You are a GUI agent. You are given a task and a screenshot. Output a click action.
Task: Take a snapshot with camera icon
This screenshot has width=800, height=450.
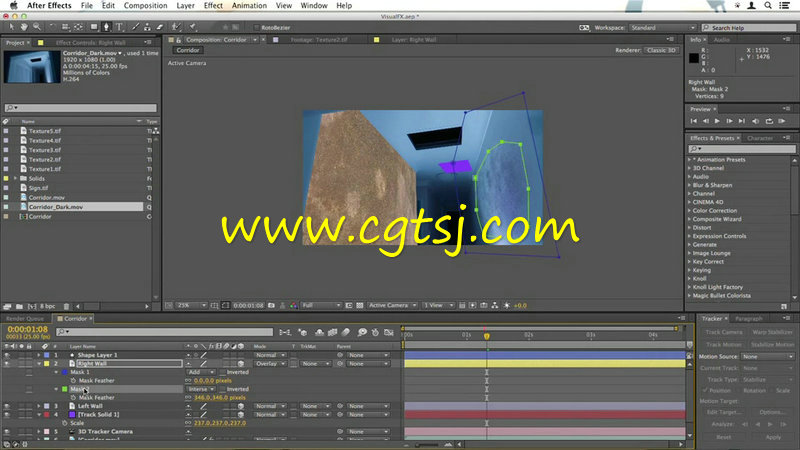tap(271, 306)
